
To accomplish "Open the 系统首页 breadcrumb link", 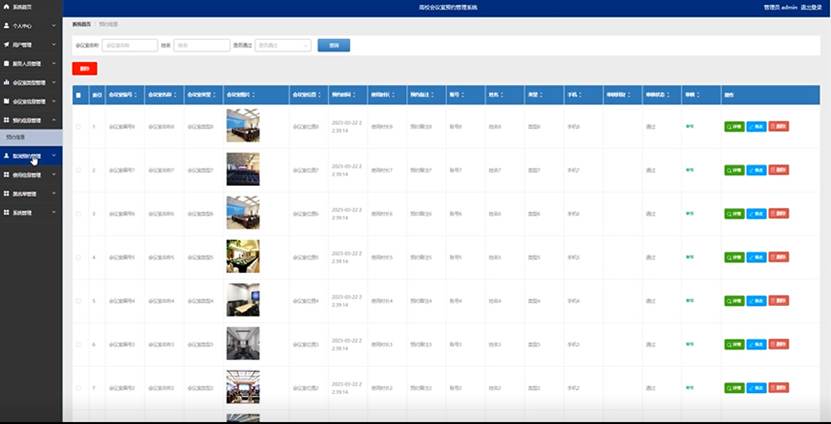I will coord(82,24).
